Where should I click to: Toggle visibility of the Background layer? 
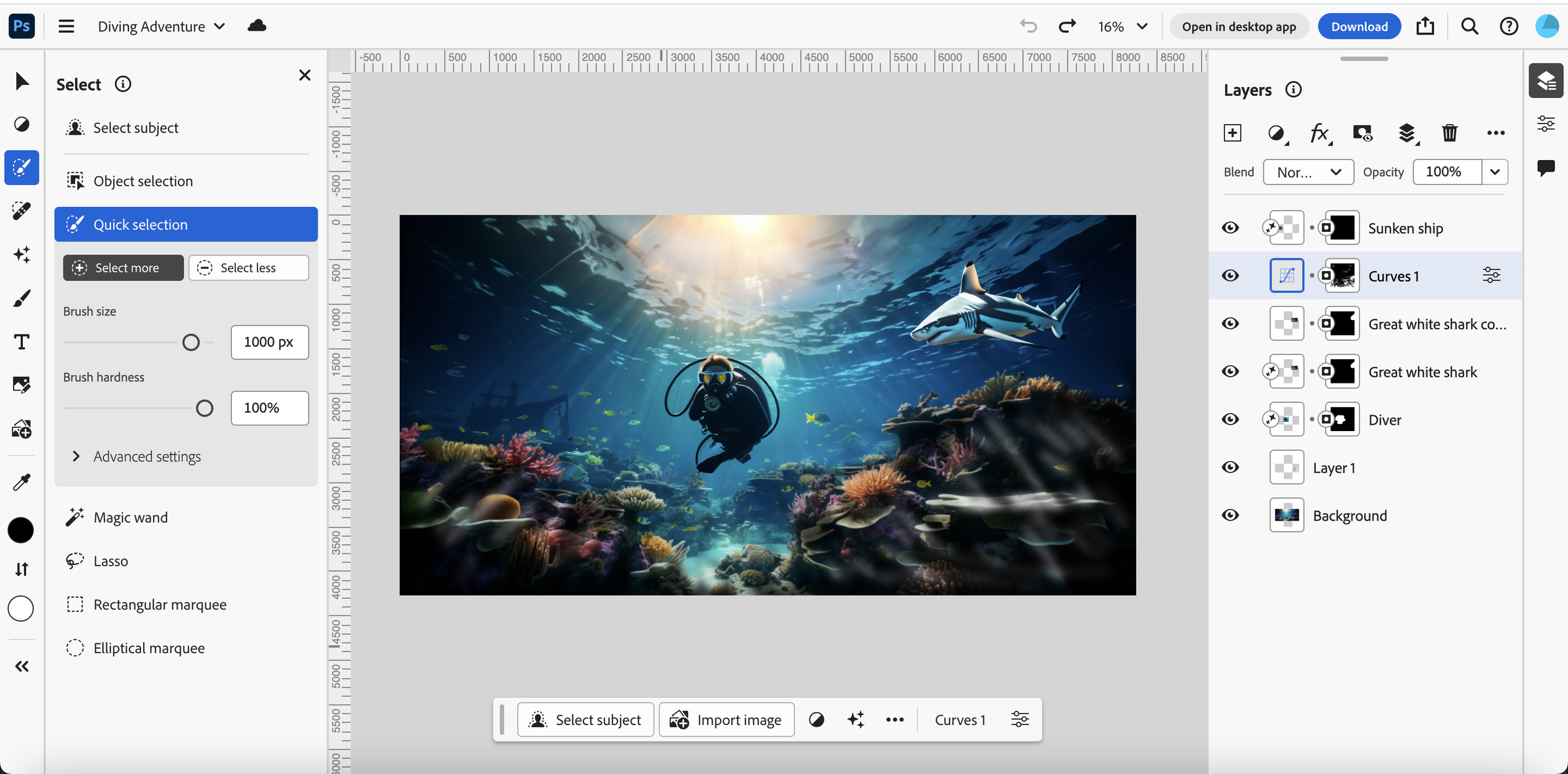tap(1229, 515)
